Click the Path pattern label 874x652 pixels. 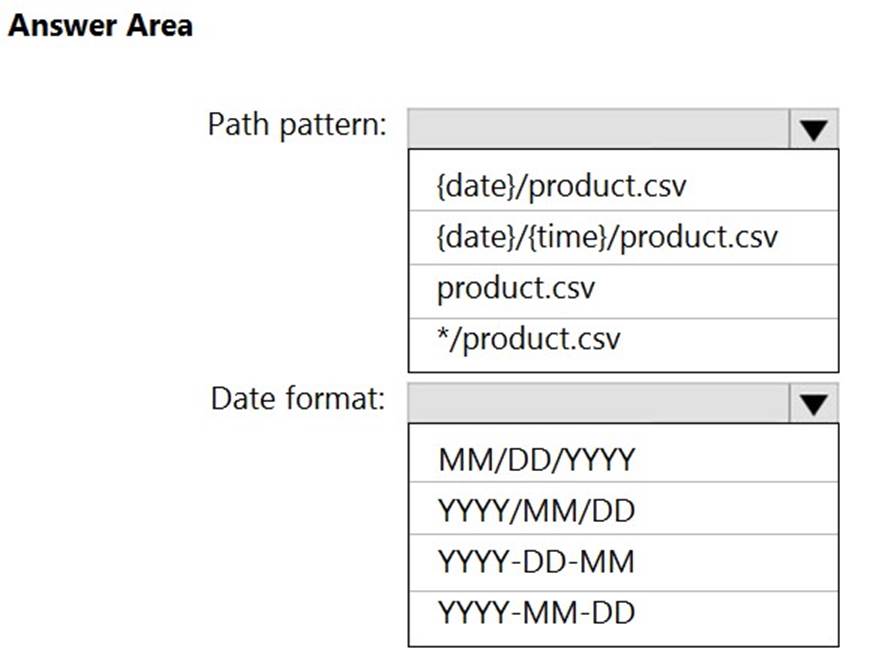(296, 126)
